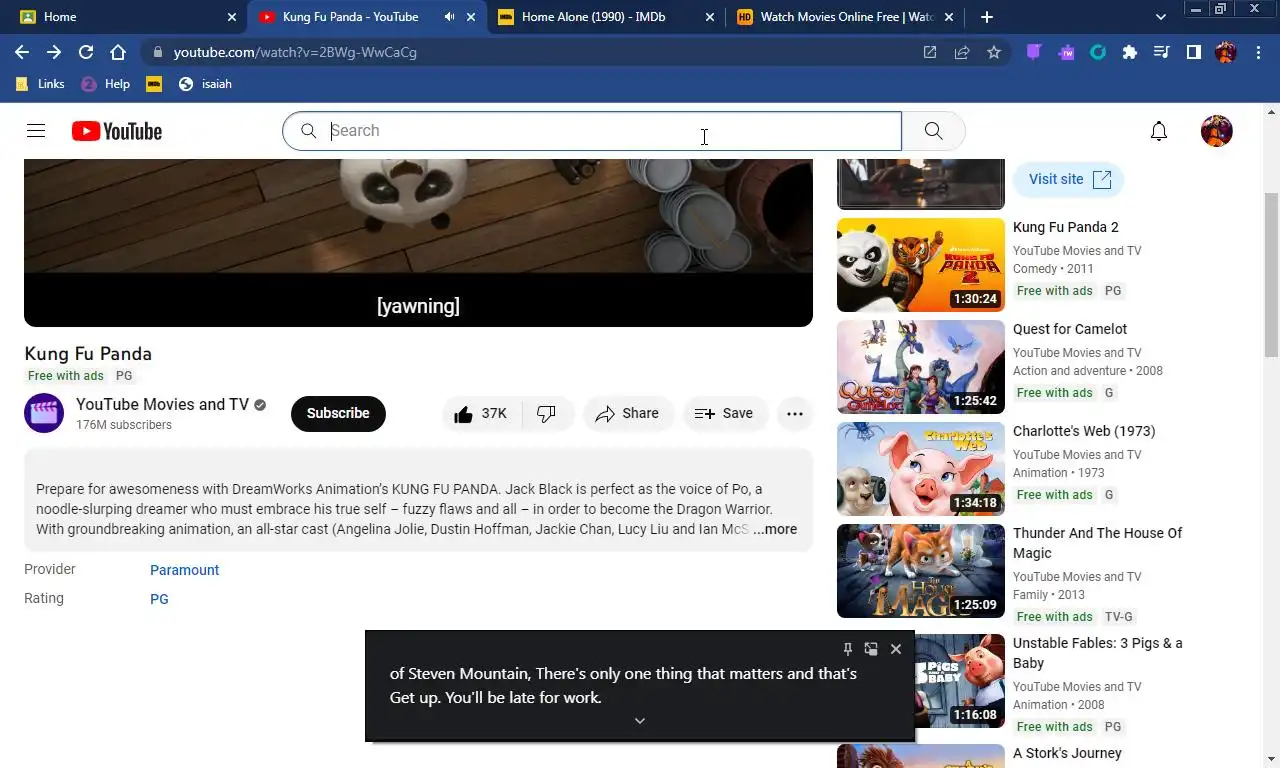1280x768 pixels.
Task: Switch to Home Alone IMDb tab
Action: click(x=606, y=17)
